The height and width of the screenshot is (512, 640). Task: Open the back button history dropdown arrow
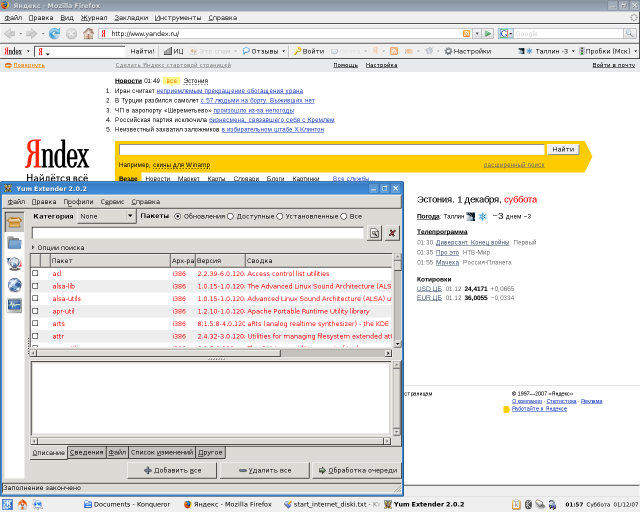click(x=20, y=33)
